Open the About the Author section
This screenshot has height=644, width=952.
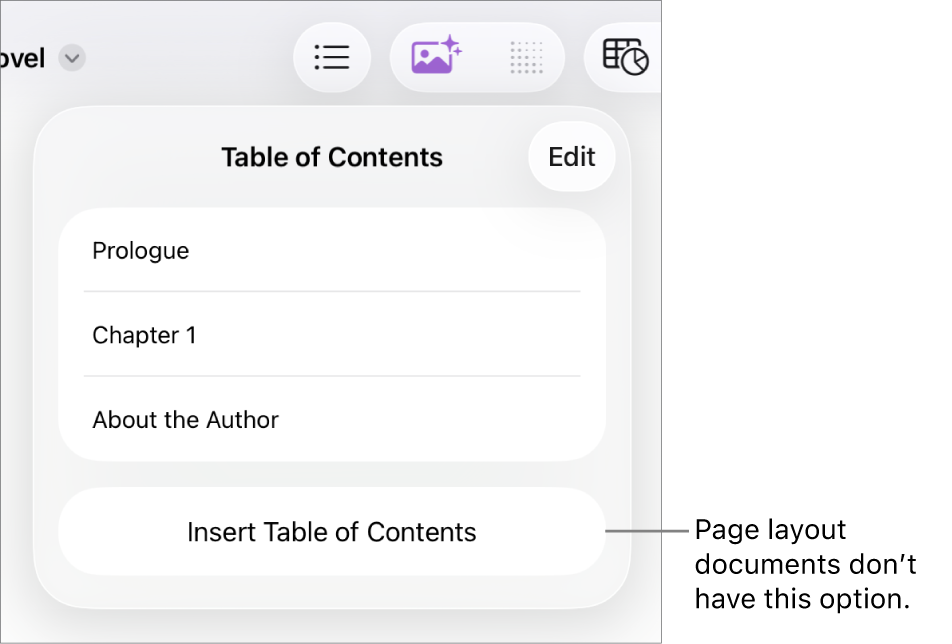pyautogui.click(x=185, y=420)
